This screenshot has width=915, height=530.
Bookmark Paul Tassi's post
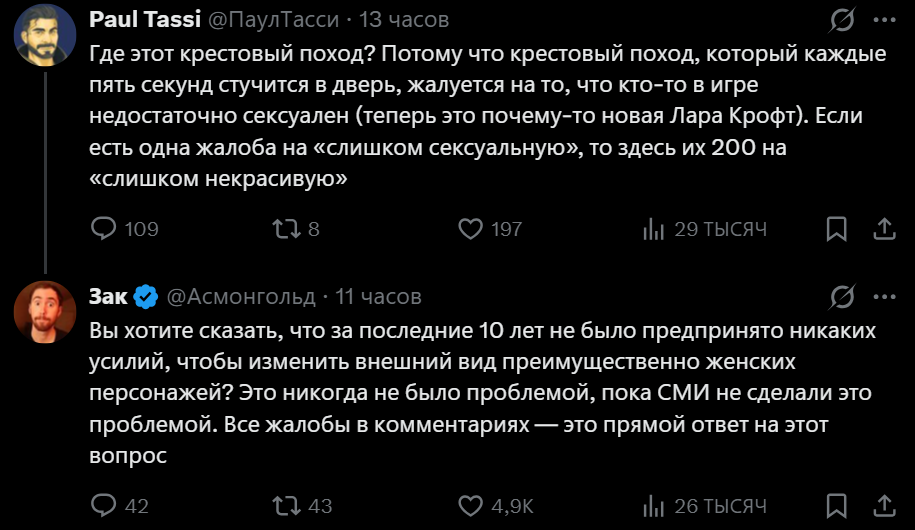click(x=837, y=229)
